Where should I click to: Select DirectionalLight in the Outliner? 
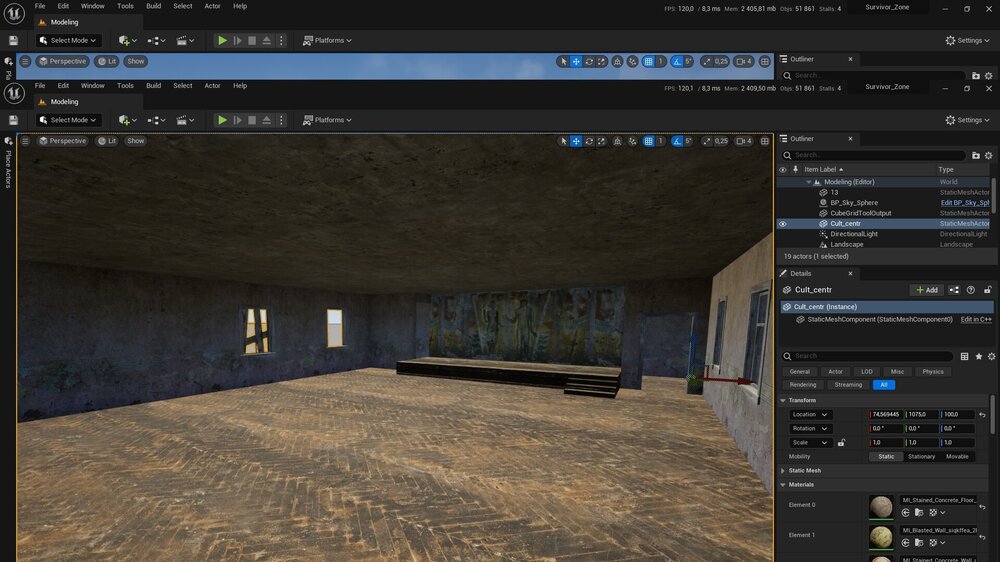point(853,234)
